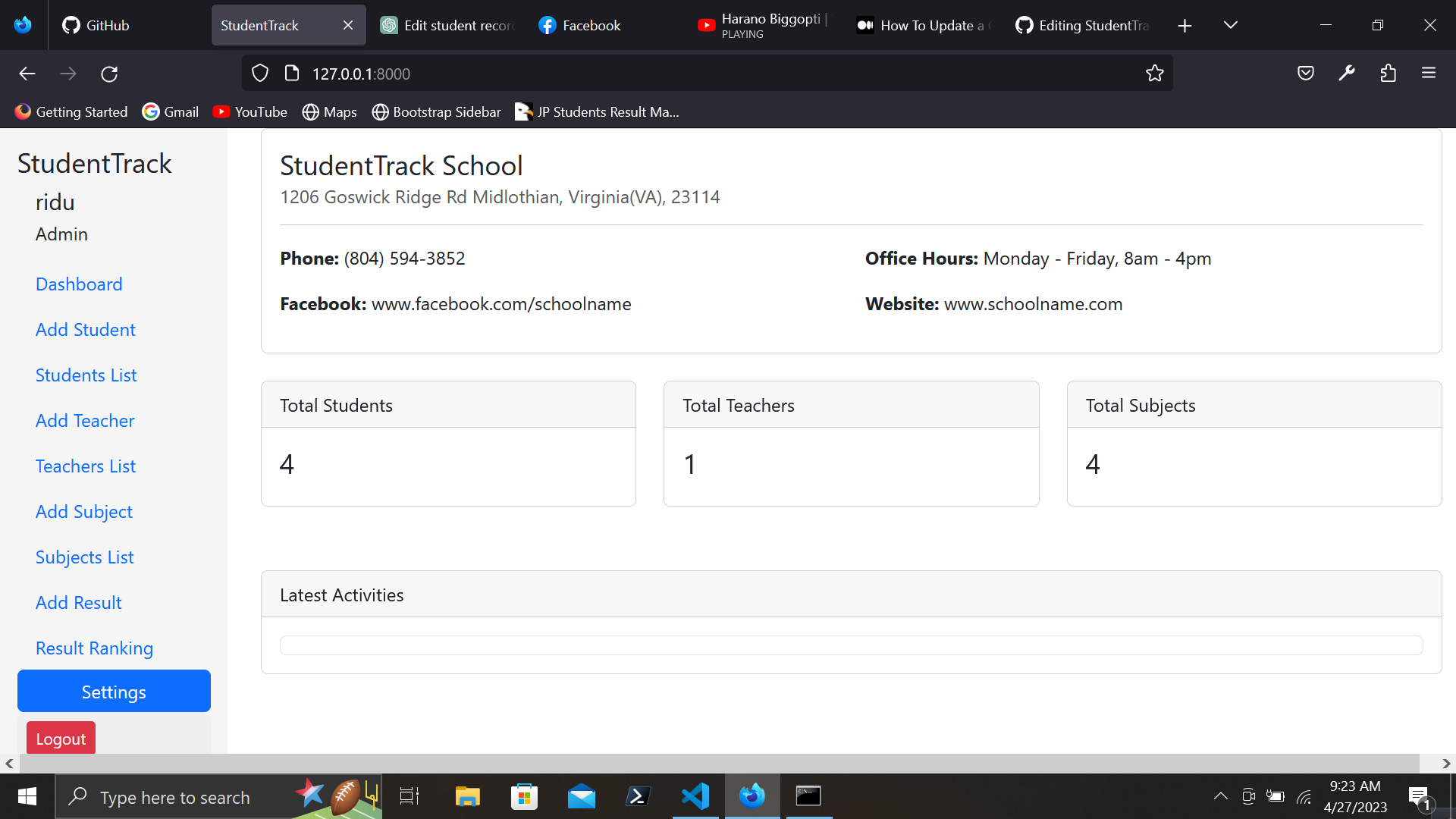
Task: Show hidden system tray icons
Action: coord(1220,796)
